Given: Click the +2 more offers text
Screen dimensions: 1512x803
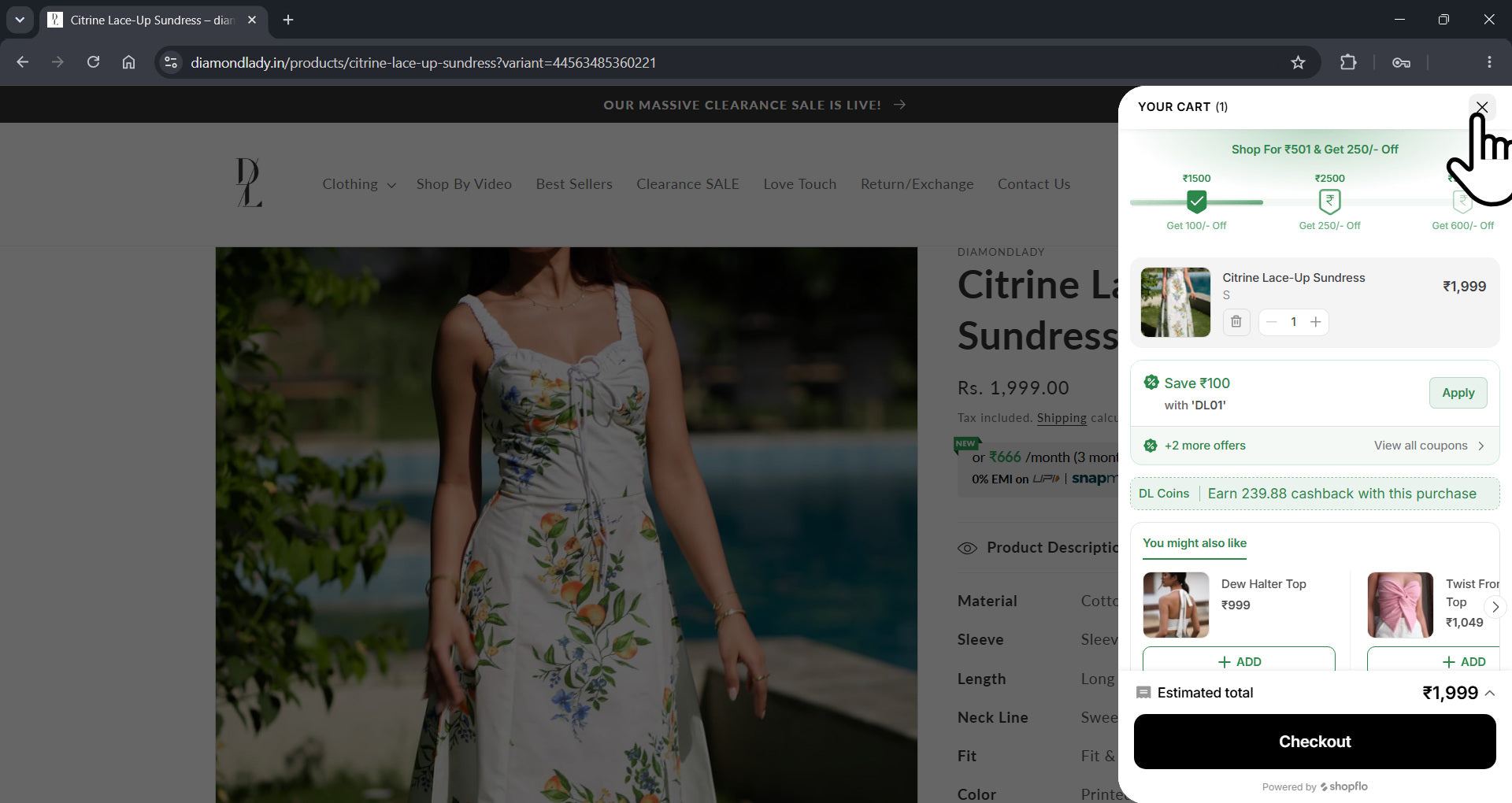Looking at the screenshot, I should pos(1205,446).
